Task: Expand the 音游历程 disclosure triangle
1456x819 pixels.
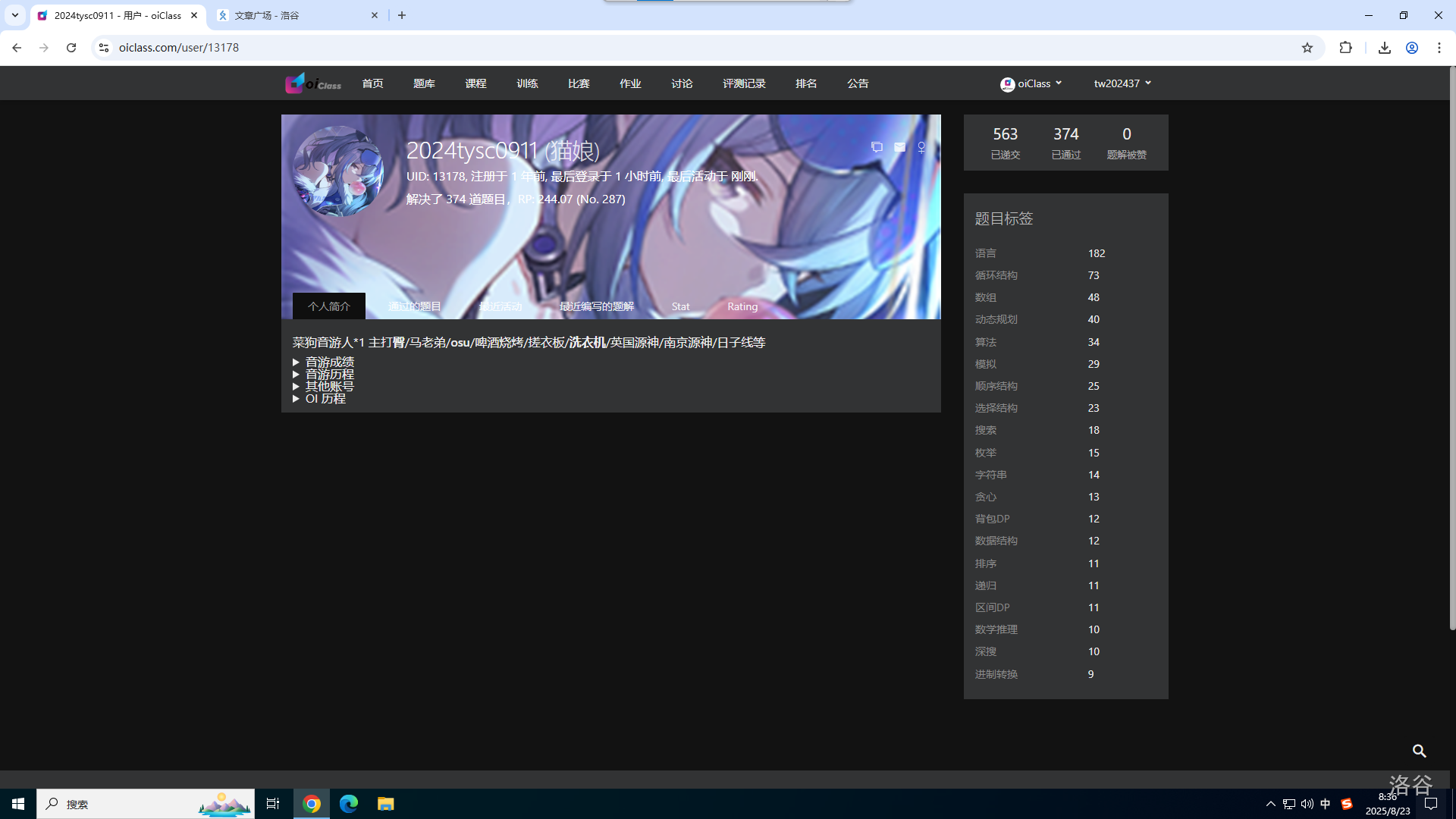Action: [x=297, y=375]
